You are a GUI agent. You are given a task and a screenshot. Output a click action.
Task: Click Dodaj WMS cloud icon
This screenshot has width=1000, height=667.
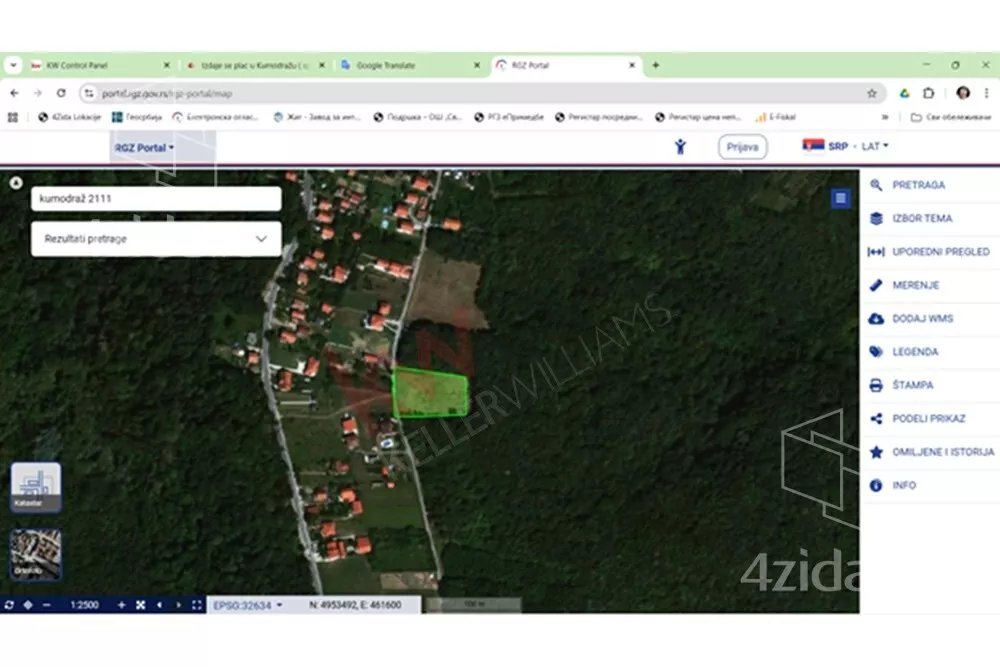(876, 319)
